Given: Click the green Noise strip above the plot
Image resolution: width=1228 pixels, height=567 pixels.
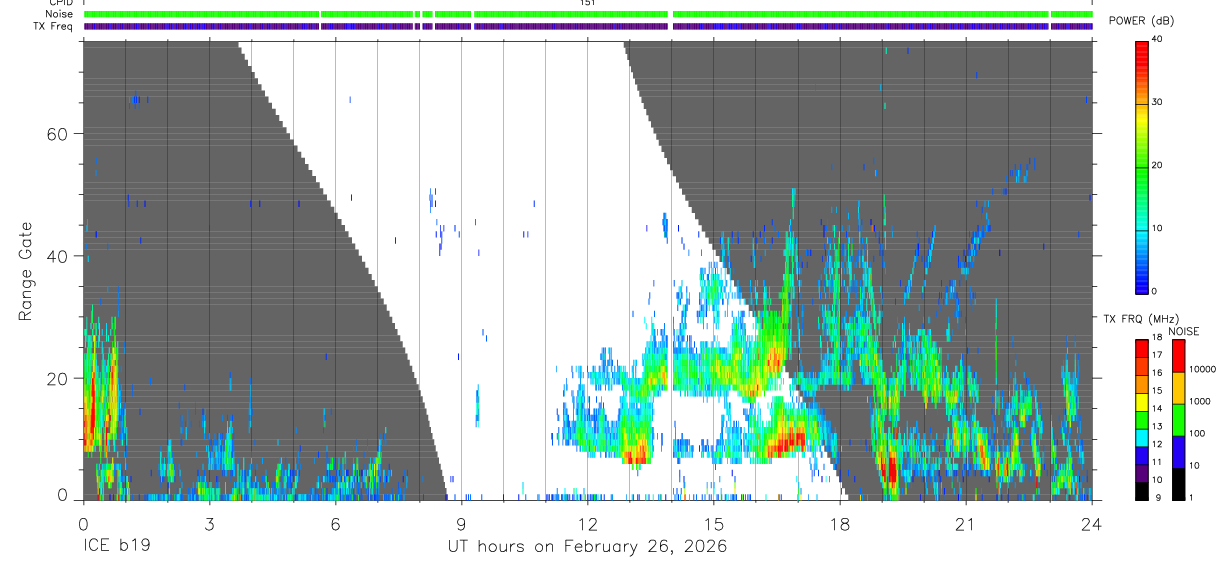Looking at the screenshot, I should [588, 14].
